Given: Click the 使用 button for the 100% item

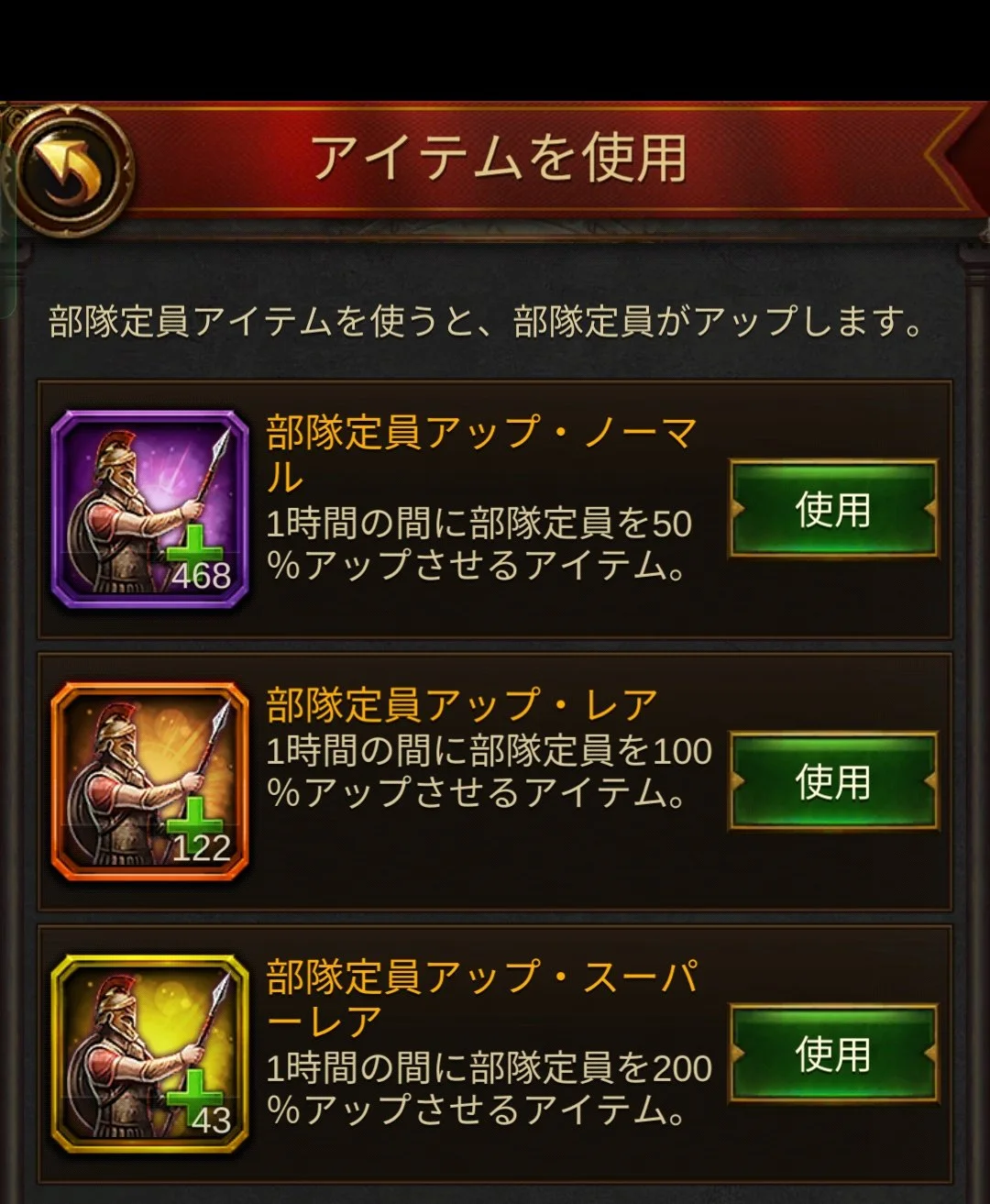Looking at the screenshot, I should tap(833, 782).
